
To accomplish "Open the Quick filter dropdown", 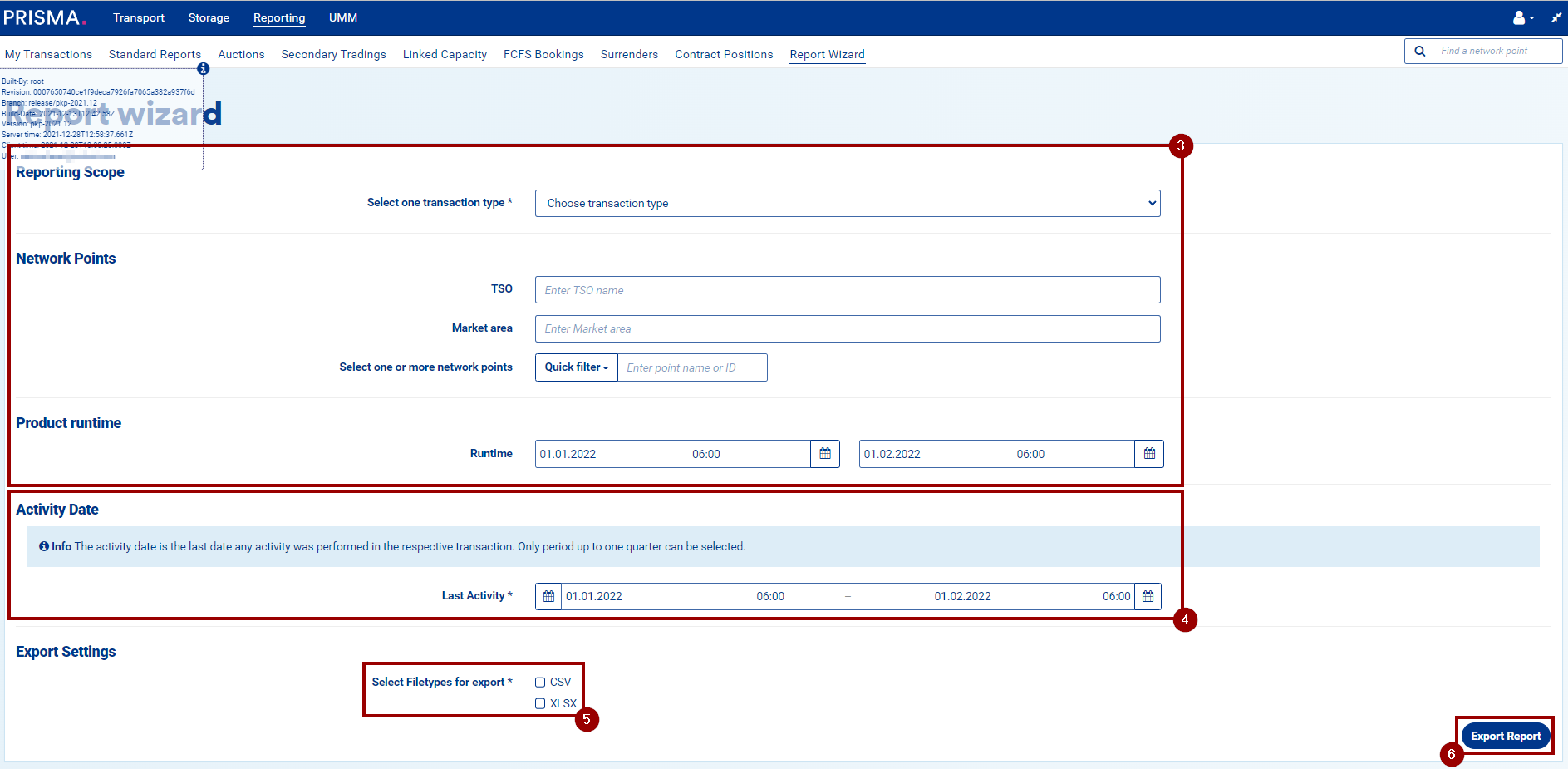I will 576,367.
